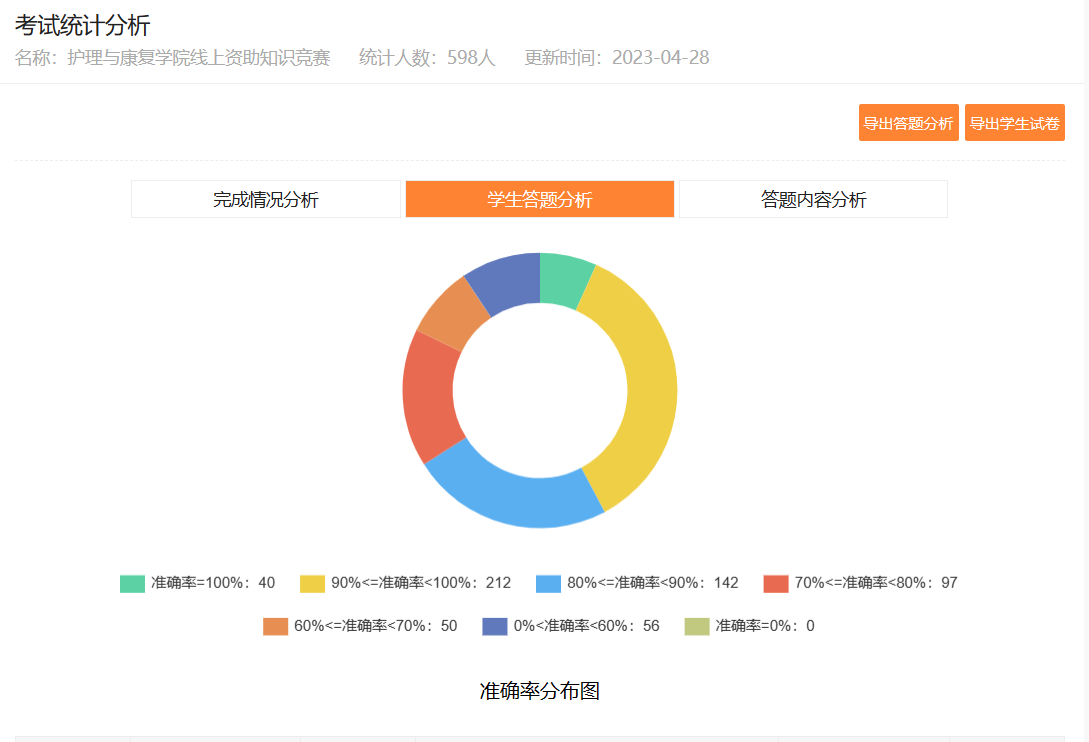Image resolution: width=1089 pixels, height=742 pixels.
Task: Select the 学生答题分析 tab
Action: [x=539, y=199]
